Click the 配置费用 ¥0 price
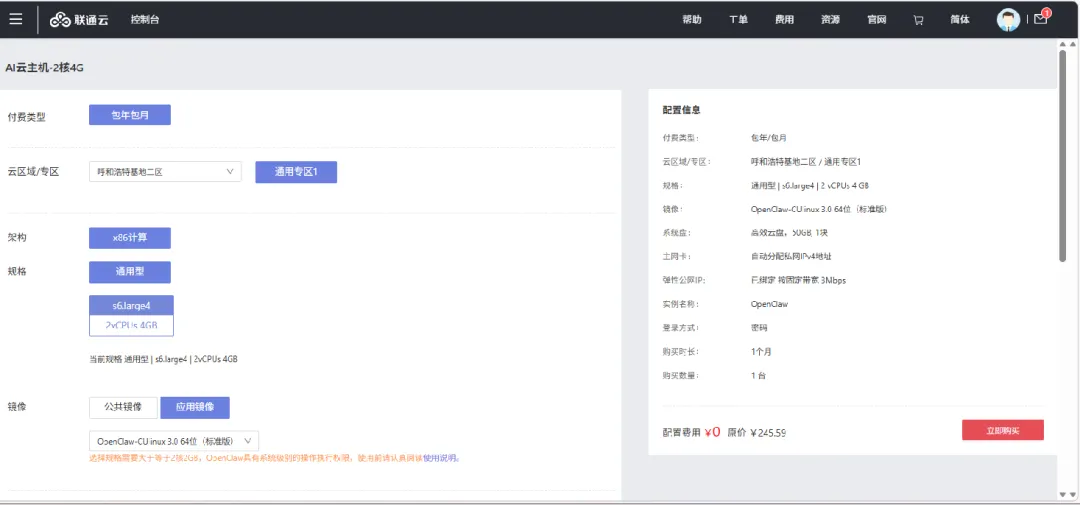1080x505 pixels. [692, 432]
